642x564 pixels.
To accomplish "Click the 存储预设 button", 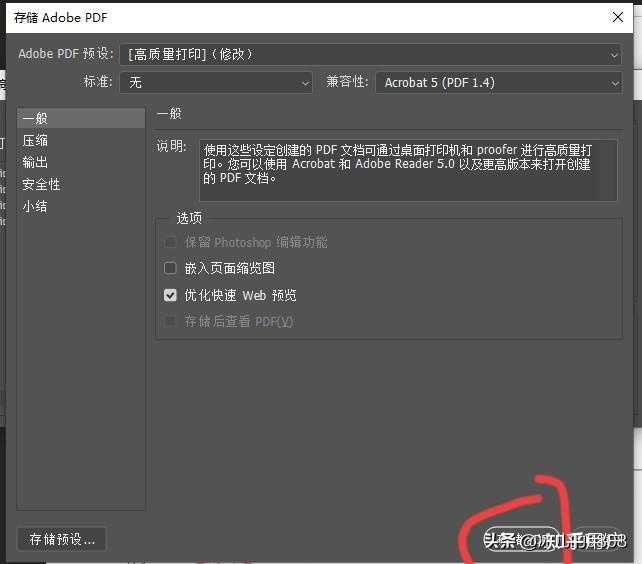I will tap(62, 539).
